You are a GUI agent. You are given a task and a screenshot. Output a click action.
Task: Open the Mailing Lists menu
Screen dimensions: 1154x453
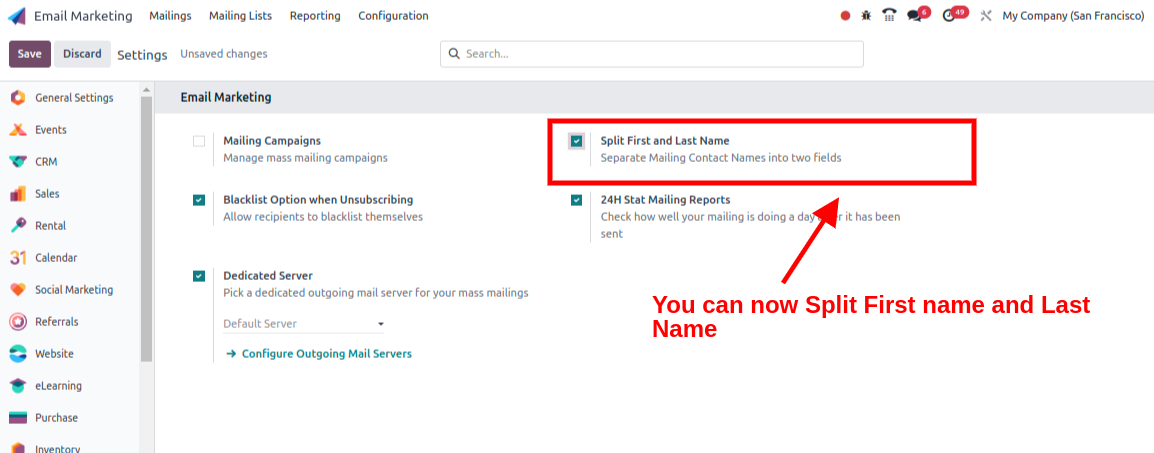[240, 15]
